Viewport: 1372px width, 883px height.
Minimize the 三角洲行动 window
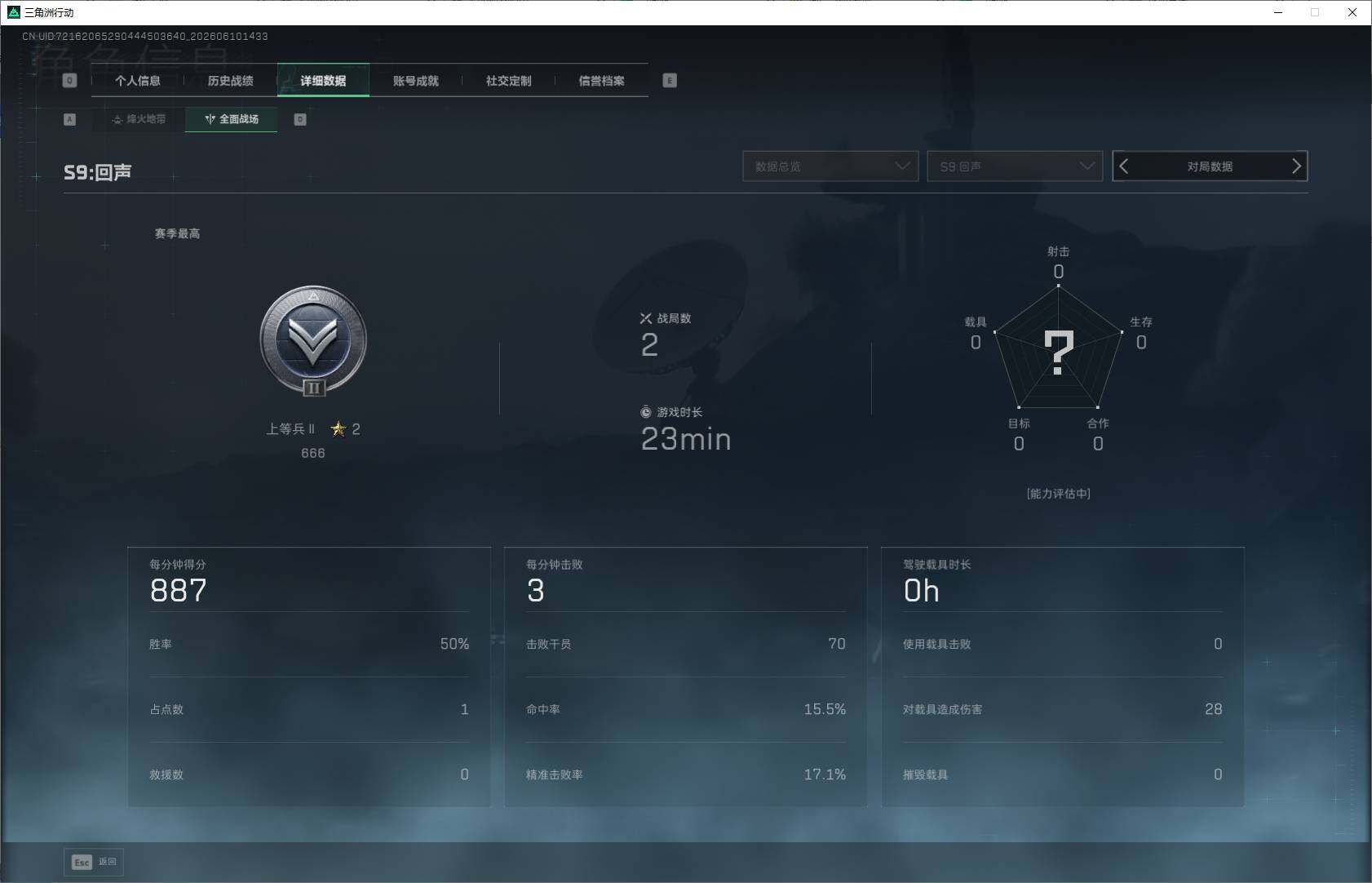coord(1278,12)
